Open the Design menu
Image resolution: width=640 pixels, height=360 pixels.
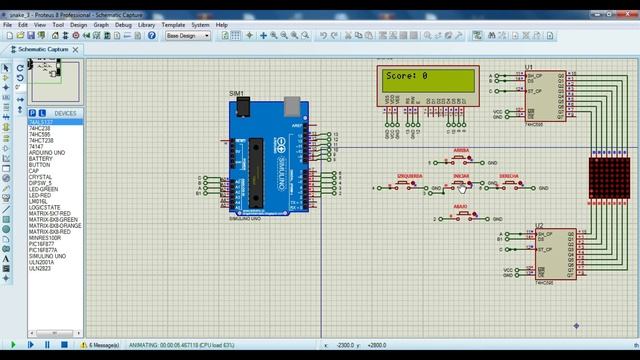click(x=78, y=25)
